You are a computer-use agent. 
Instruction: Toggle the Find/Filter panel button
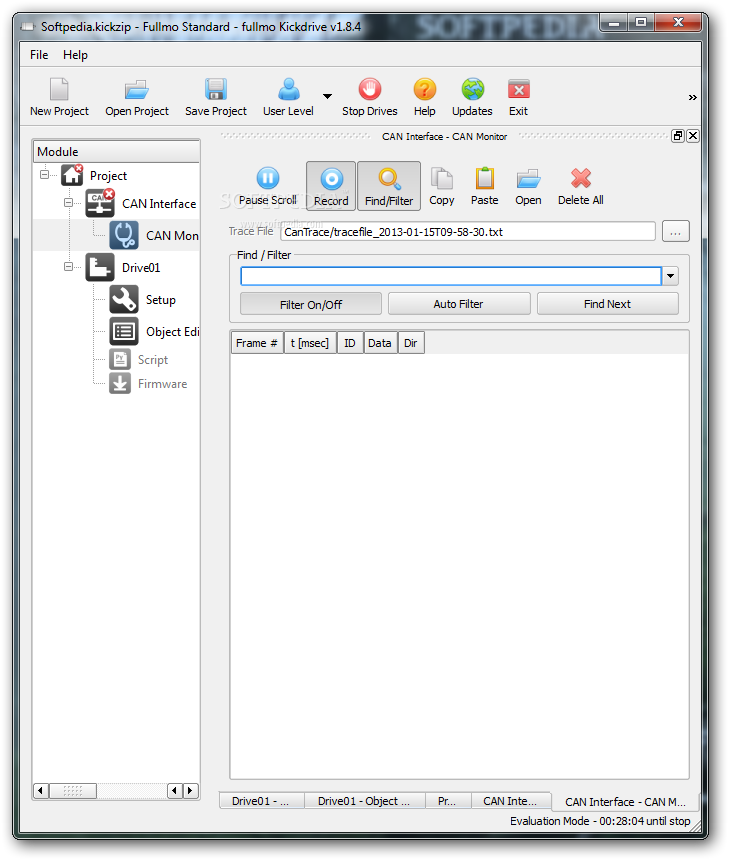[389, 186]
